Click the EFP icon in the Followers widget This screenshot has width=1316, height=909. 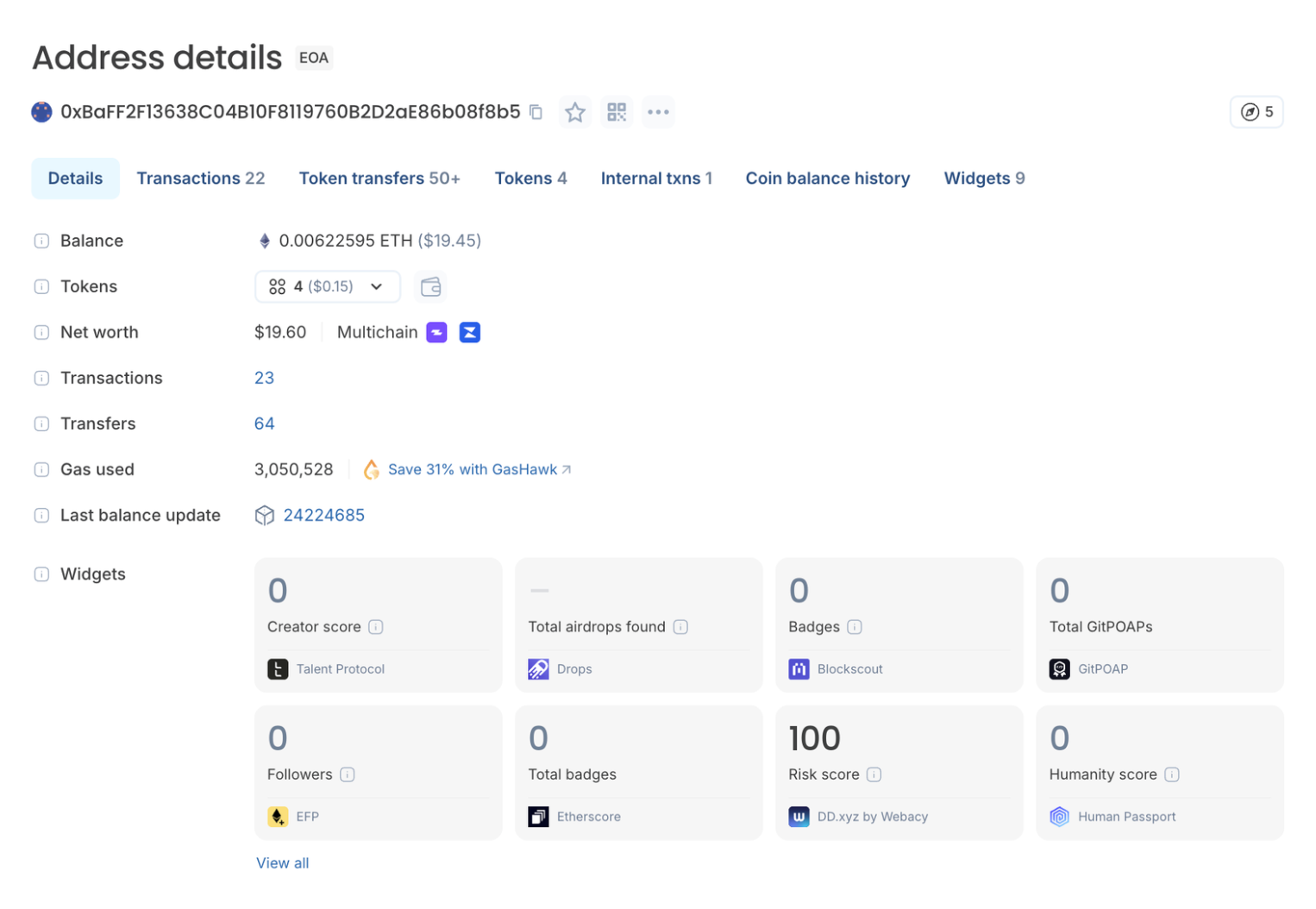tap(278, 816)
